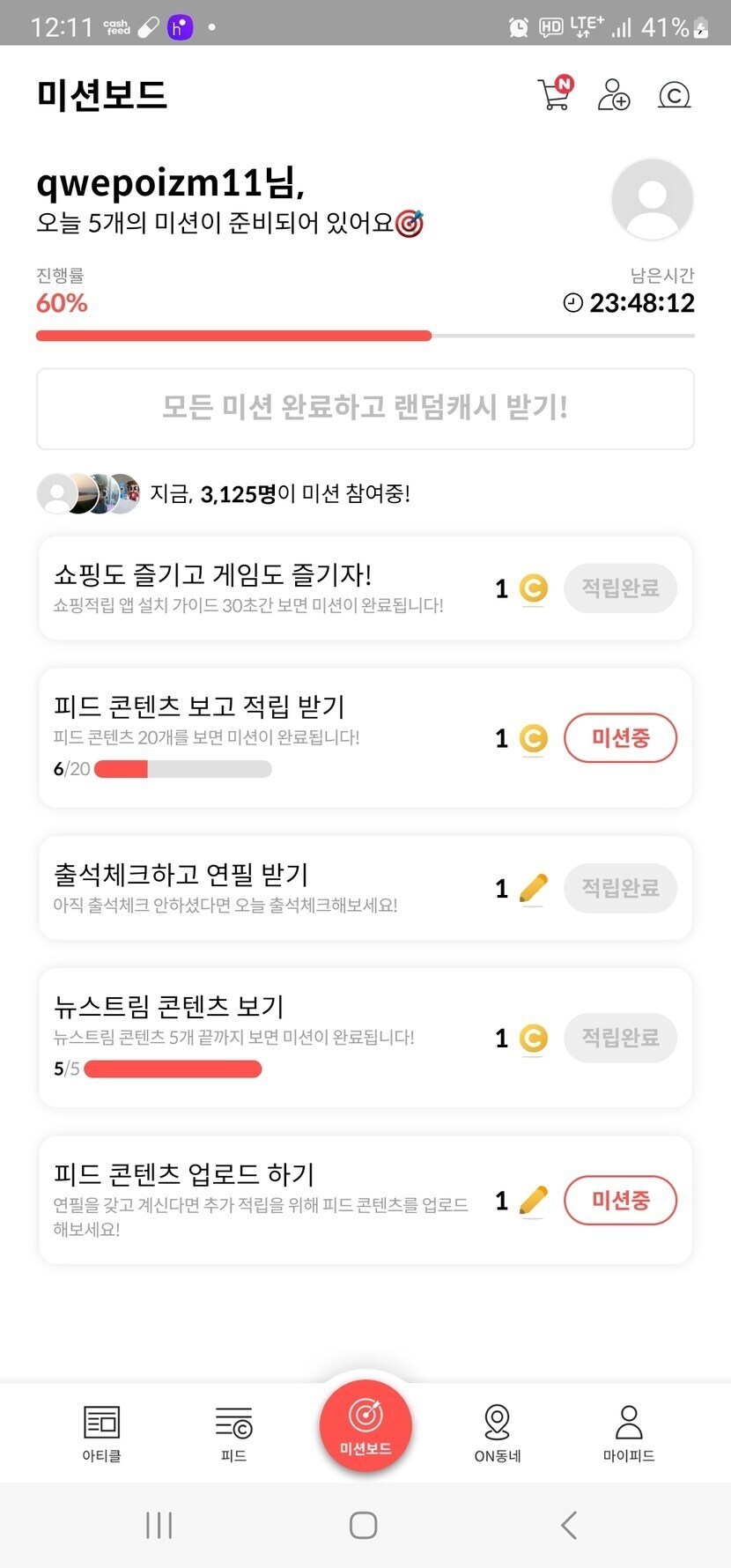Tap 적립완료 on 쇼핑도 즐기고 게임도 즐기자 mission

pyautogui.click(x=620, y=588)
